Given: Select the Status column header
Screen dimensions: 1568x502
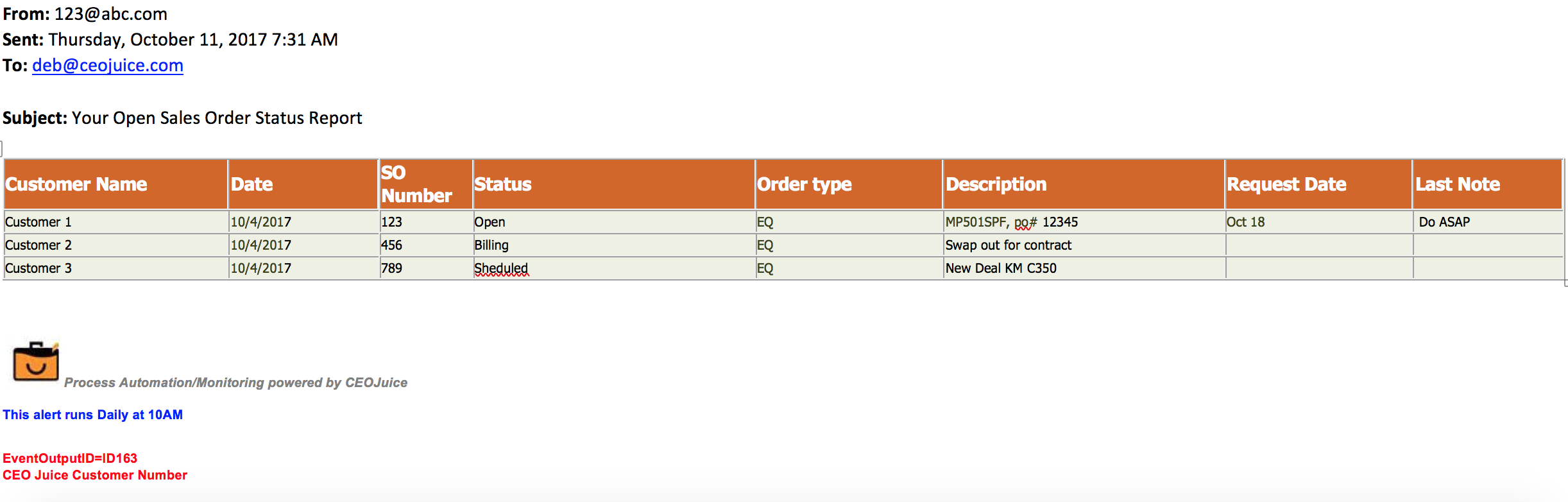Looking at the screenshot, I should tap(614, 184).
